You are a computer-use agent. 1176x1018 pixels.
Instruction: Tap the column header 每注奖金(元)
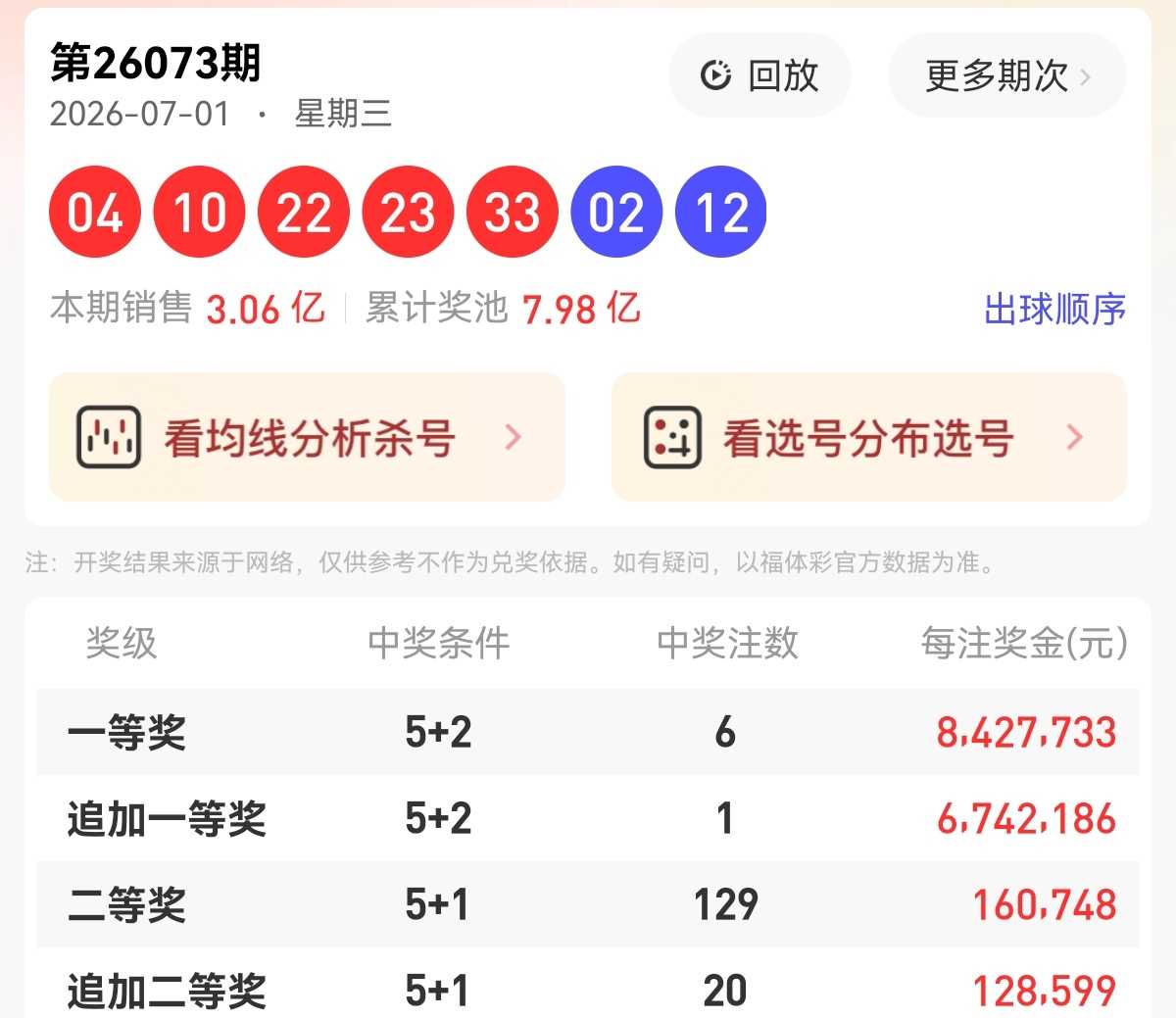[x=1024, y=644]
